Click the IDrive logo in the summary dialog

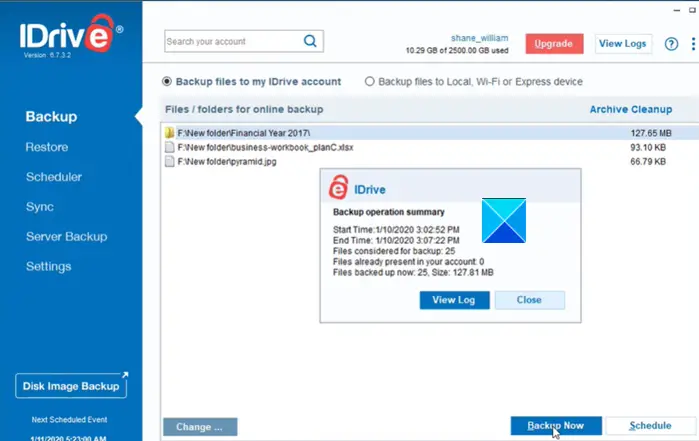tap(338, 187)
